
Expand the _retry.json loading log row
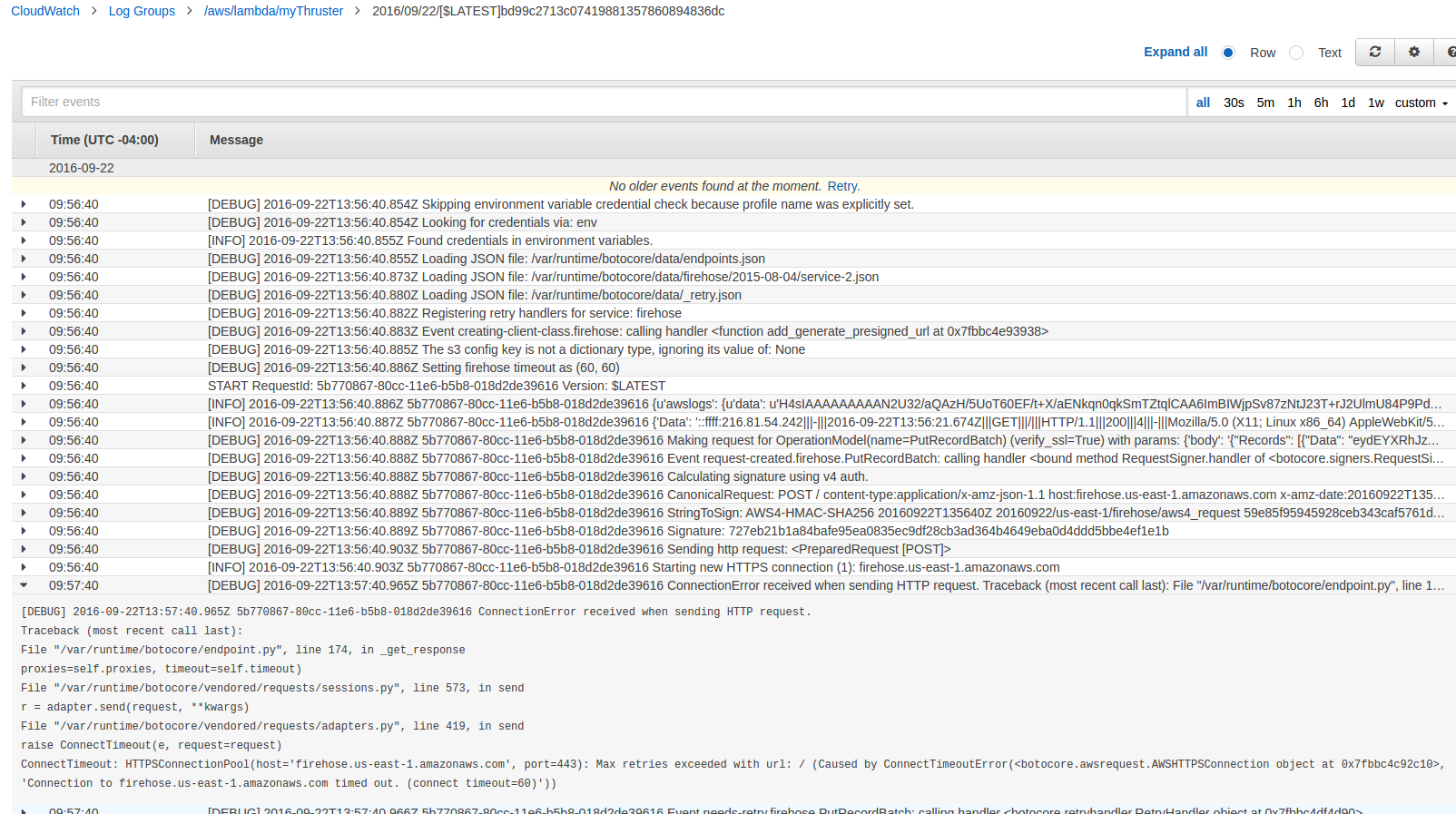(24, 295)
